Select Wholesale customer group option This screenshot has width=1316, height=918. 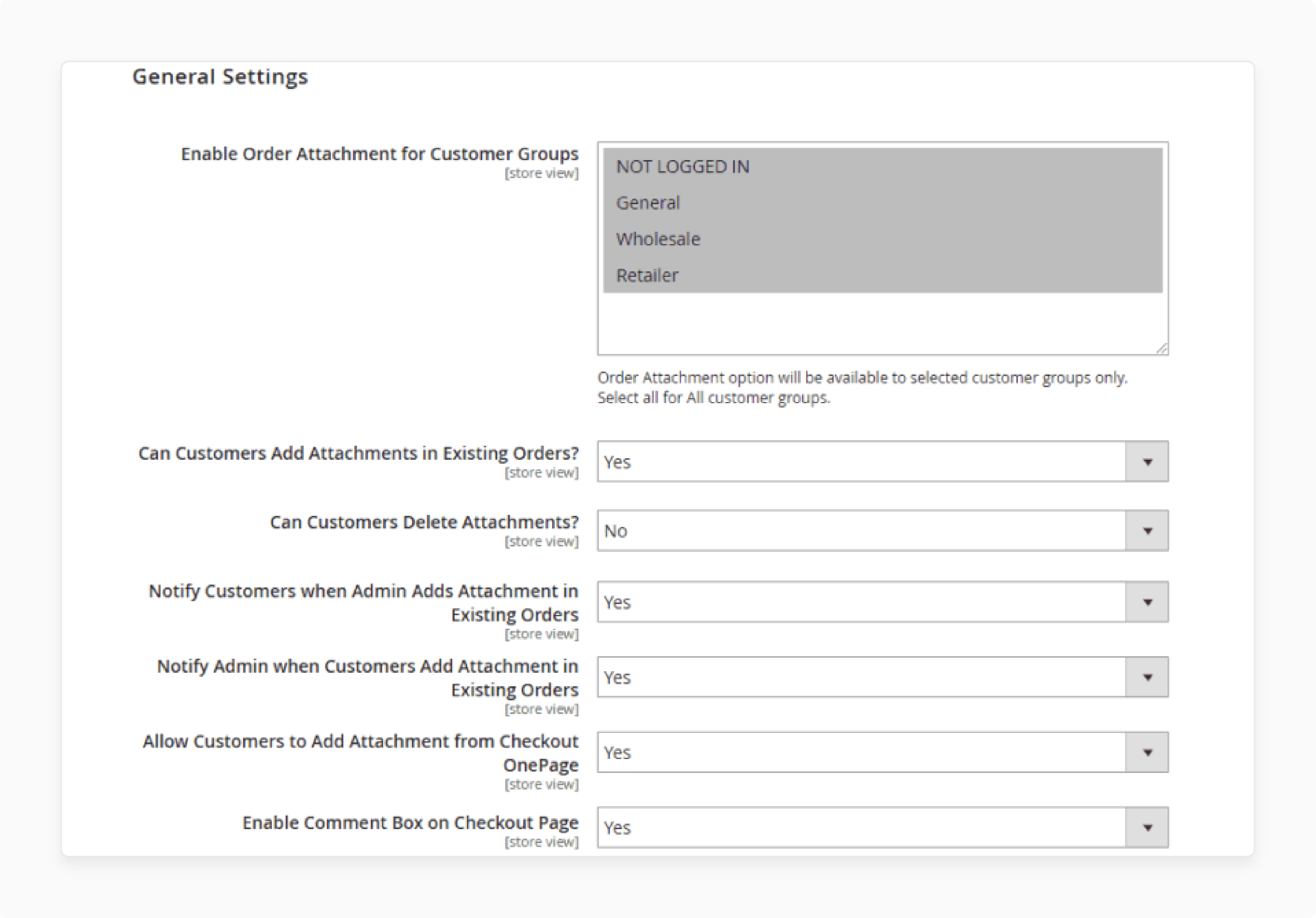(883, 238)
